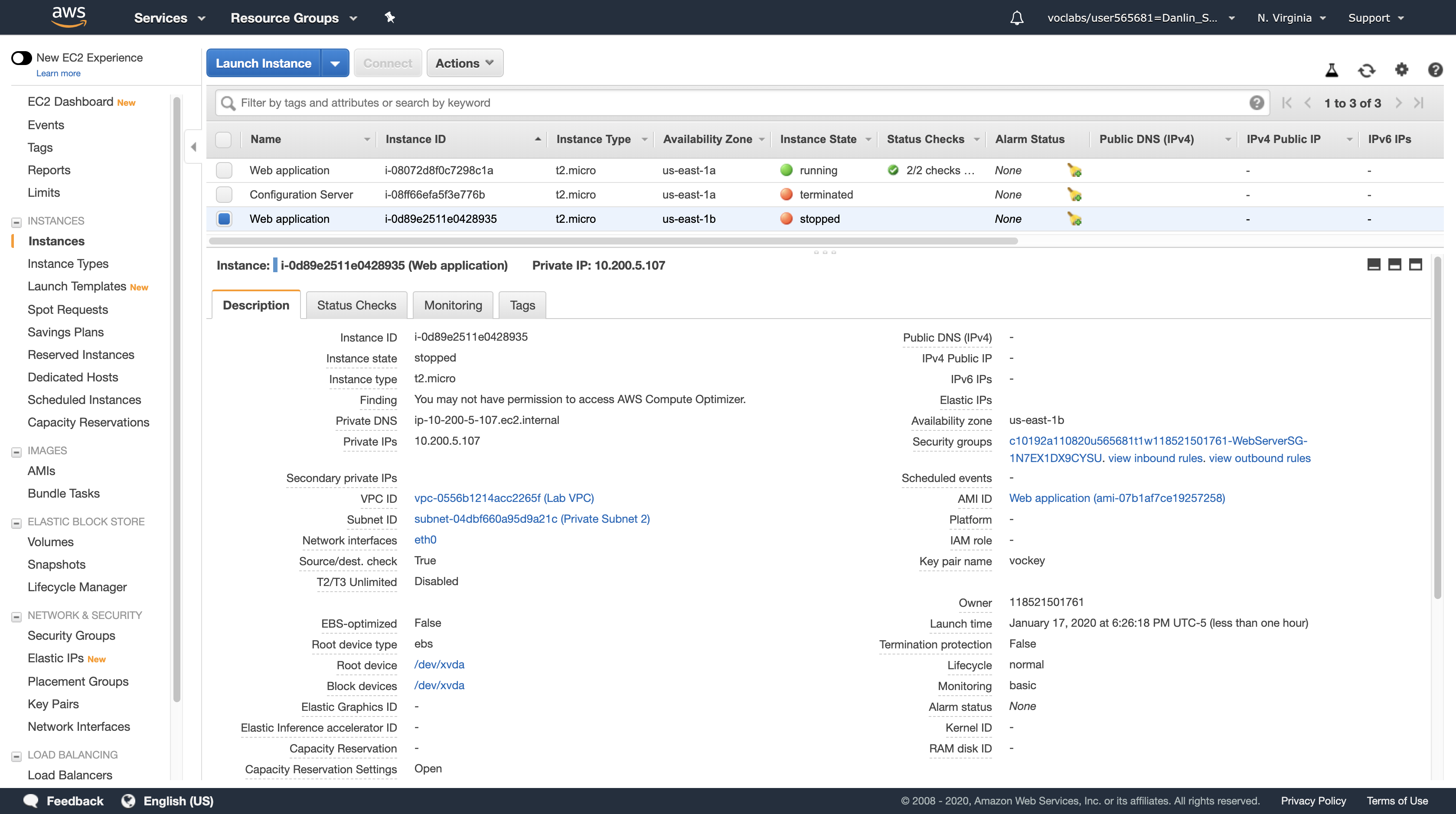Click the refresh instances icon

pos(1366,70)
